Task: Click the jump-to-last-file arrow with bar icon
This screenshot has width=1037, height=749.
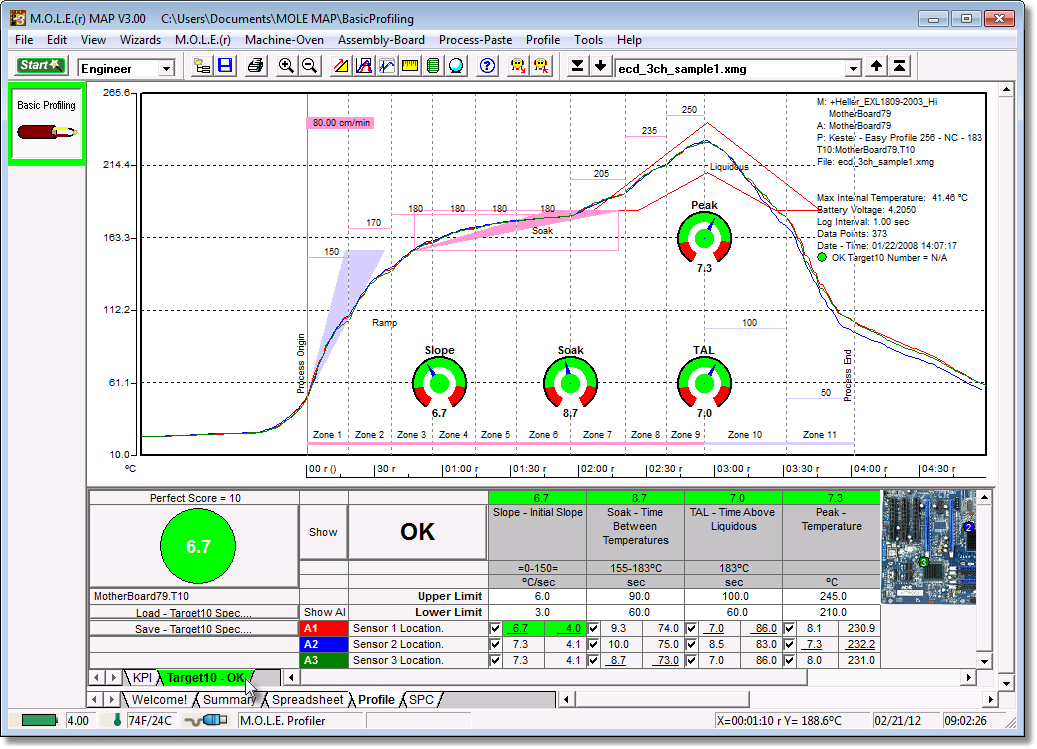Action: tap(577, 66)
